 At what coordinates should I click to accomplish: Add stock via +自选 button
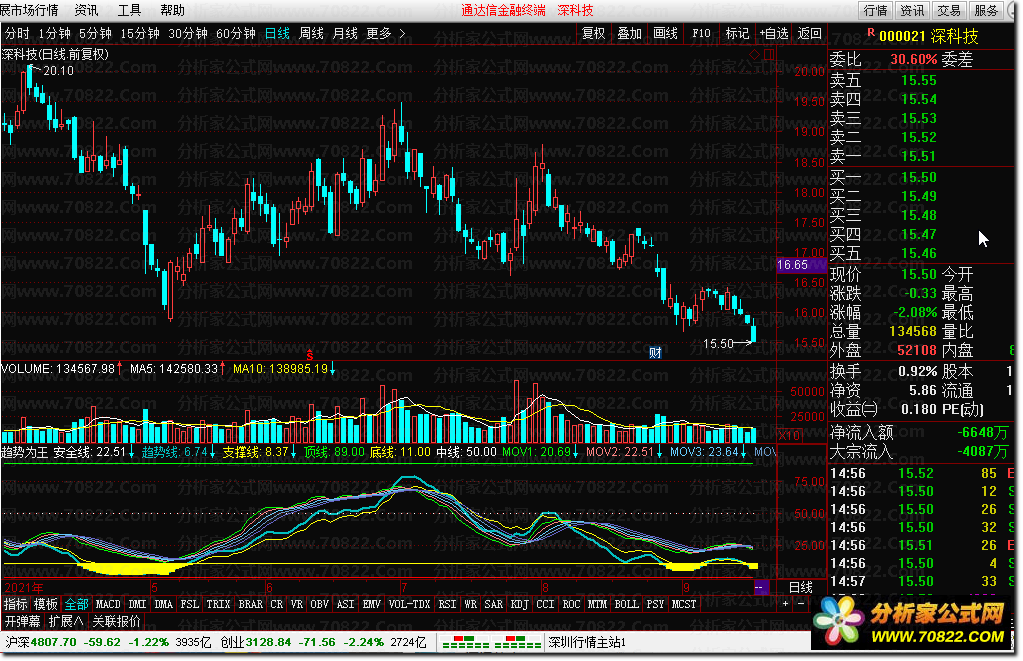(774, 33)
